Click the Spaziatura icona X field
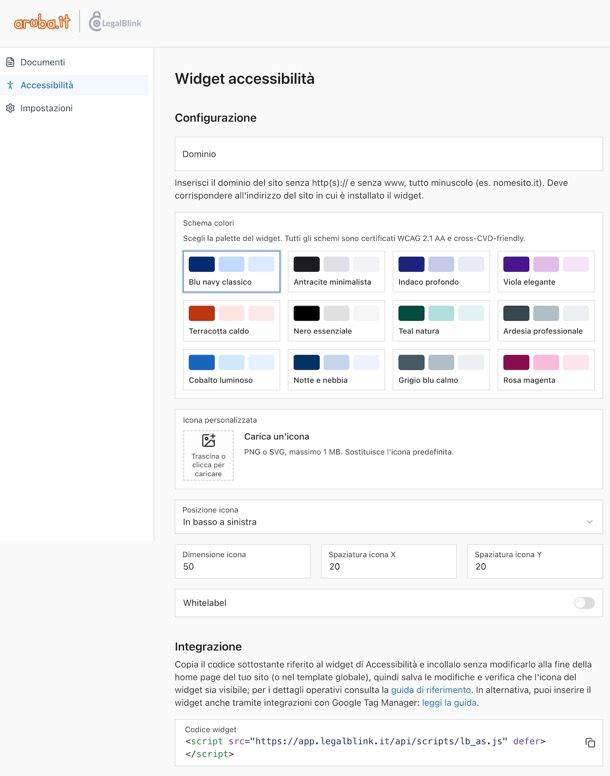 click(389, 561)
